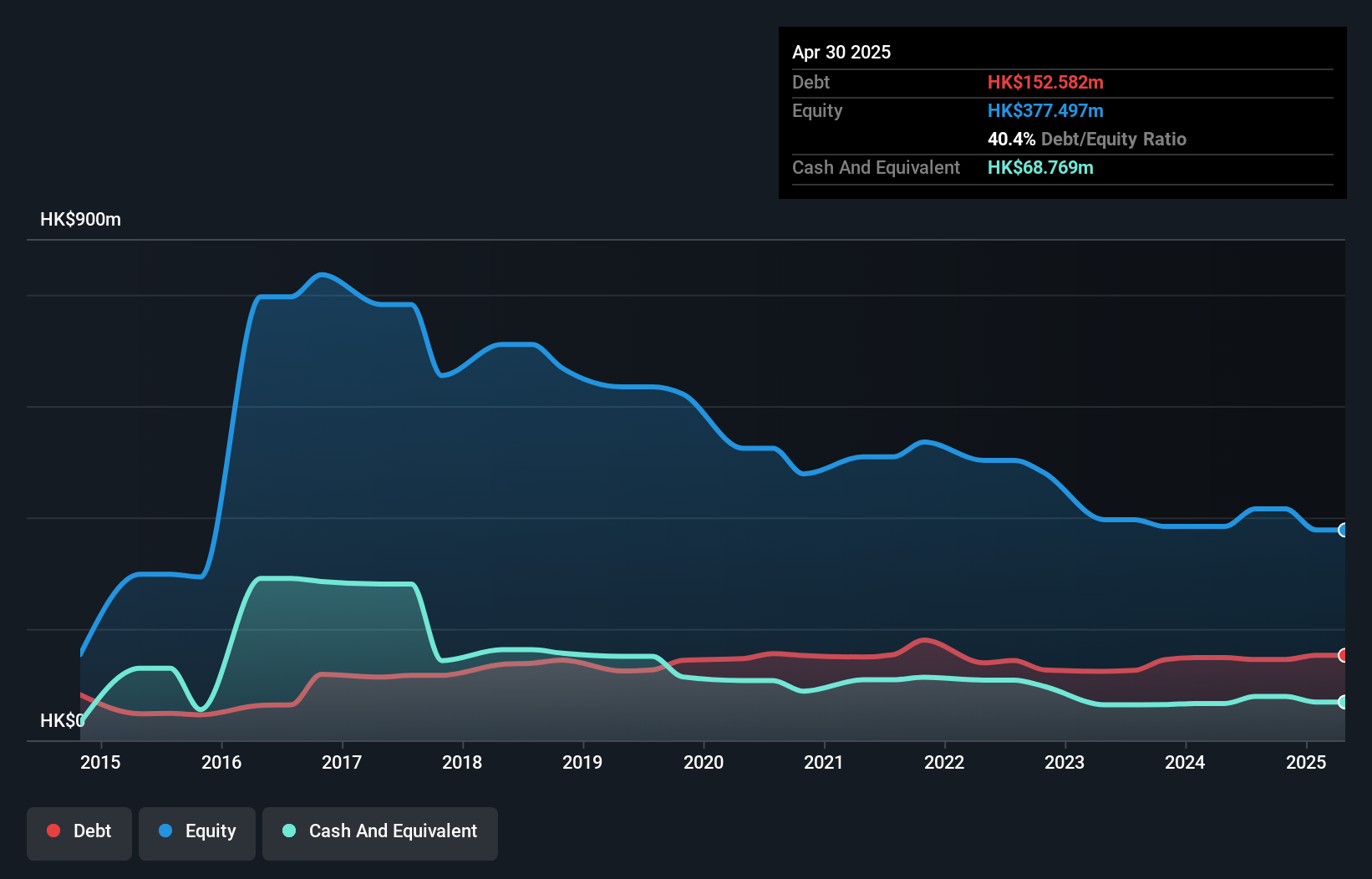
Task: Select the teal Cash endpoint marker on chart
Action: point(1344,703)
